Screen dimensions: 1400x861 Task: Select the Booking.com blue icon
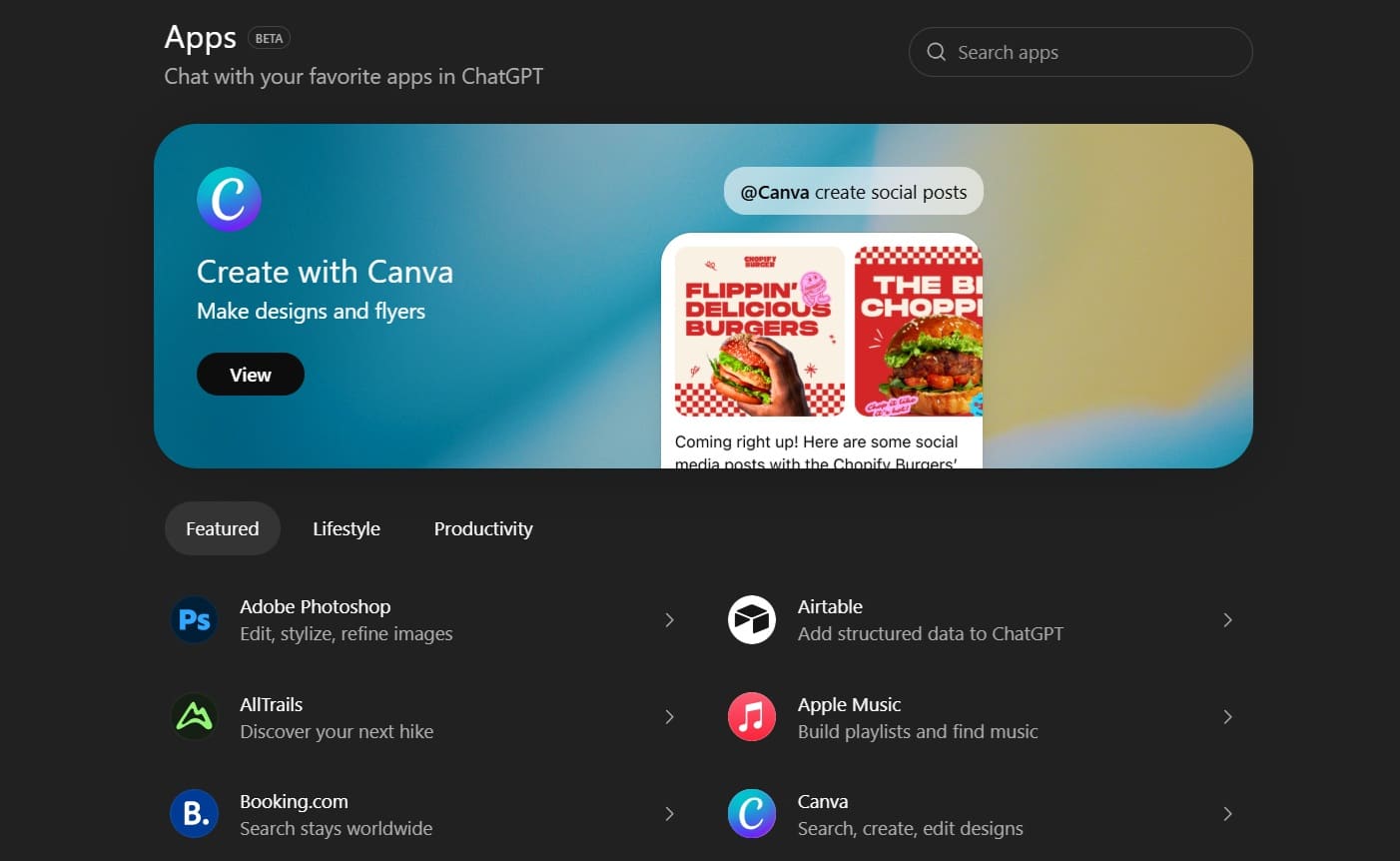coord(194,813)
